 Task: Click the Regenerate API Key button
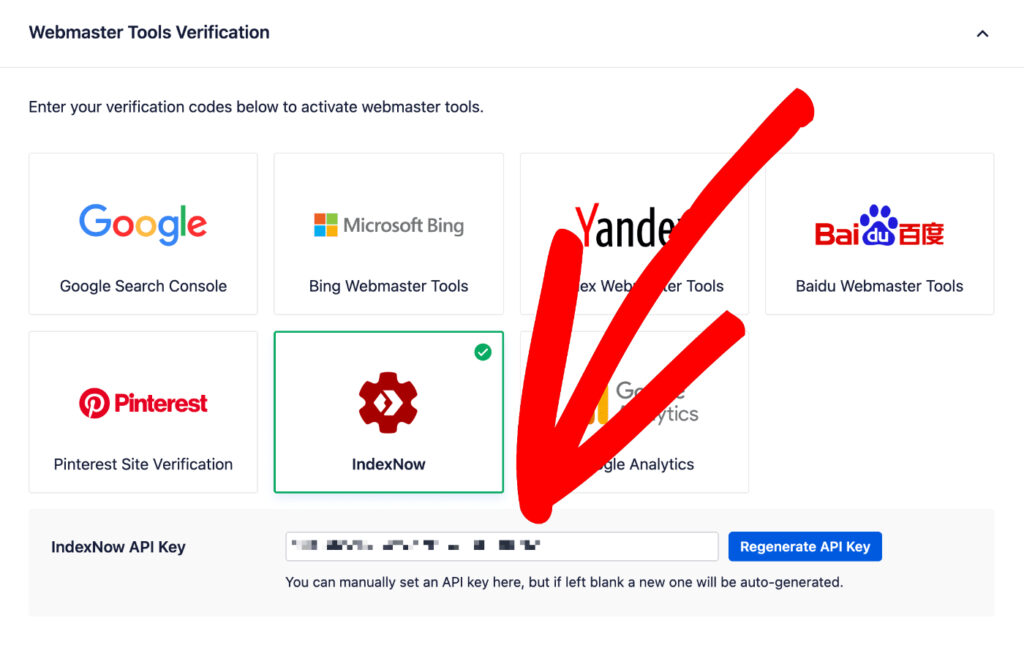point(805,546)
